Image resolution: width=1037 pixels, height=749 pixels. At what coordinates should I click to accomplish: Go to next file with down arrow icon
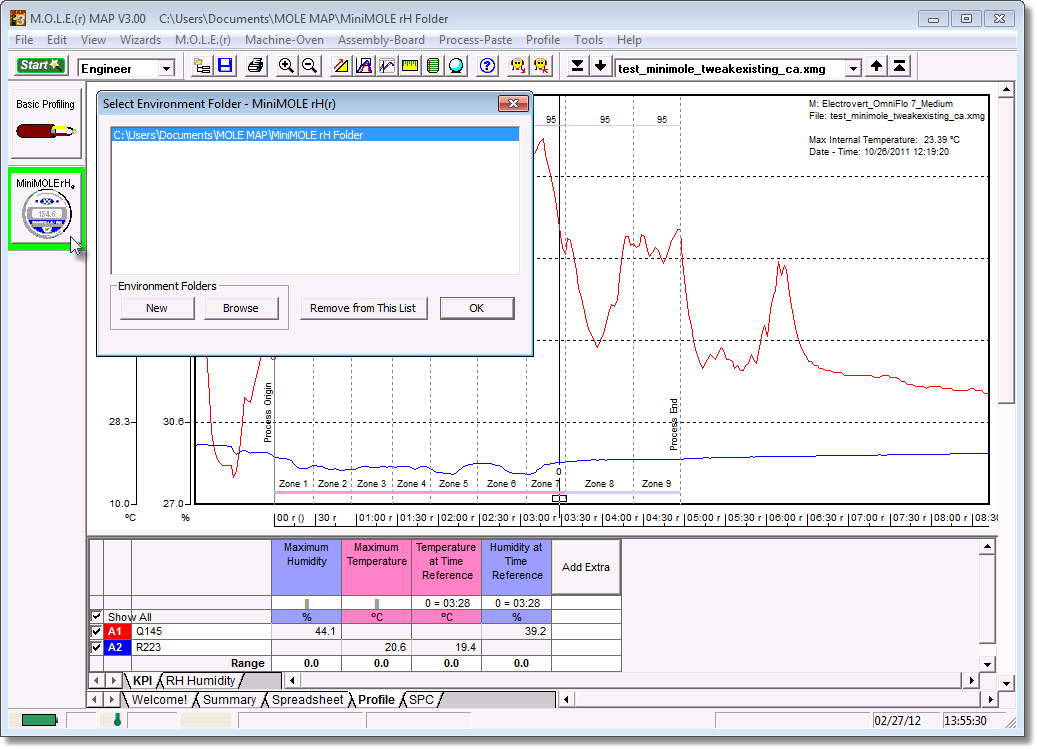click(x=601, y=66)
